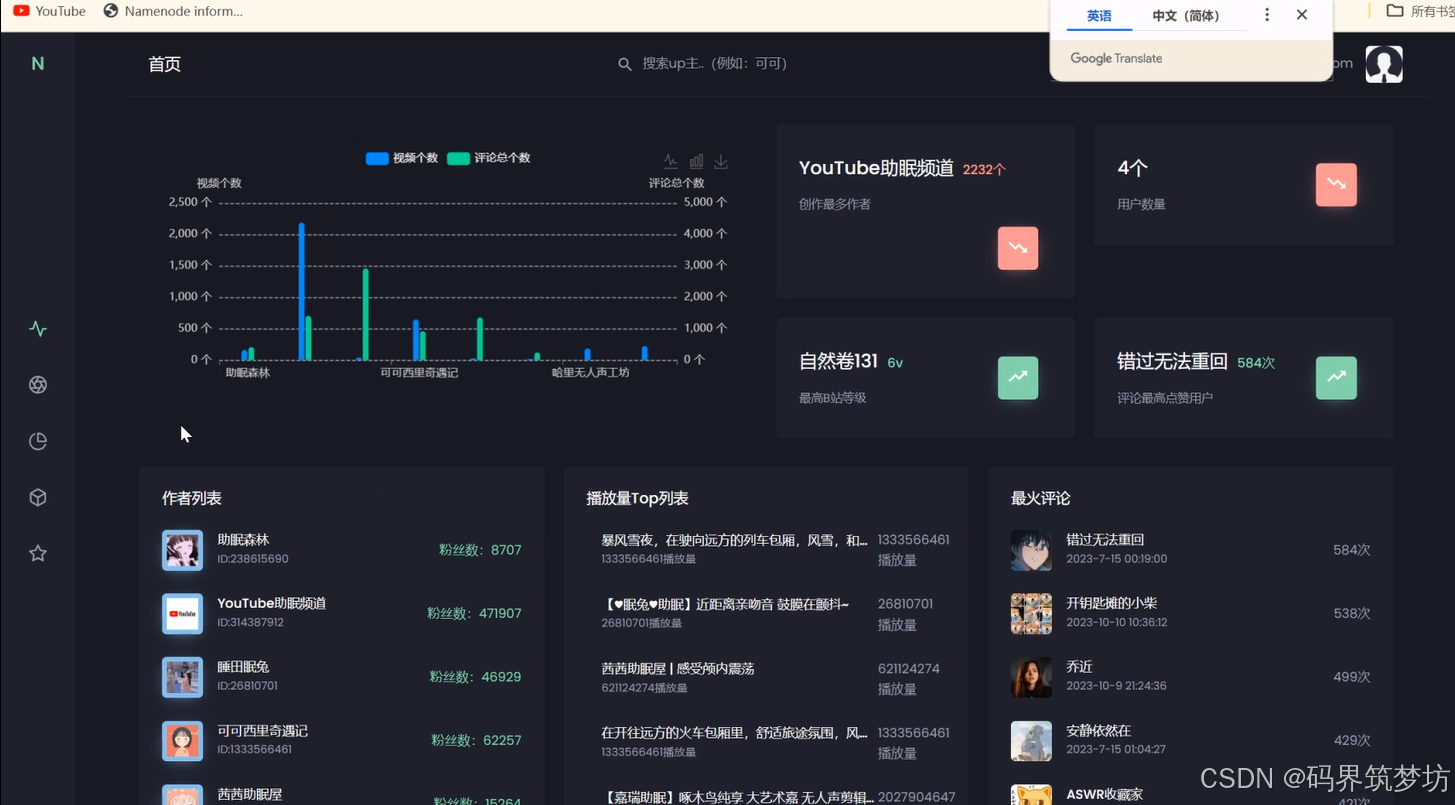
Task: Click the YouTube bookmark icon
Action: tap(21, 11)
